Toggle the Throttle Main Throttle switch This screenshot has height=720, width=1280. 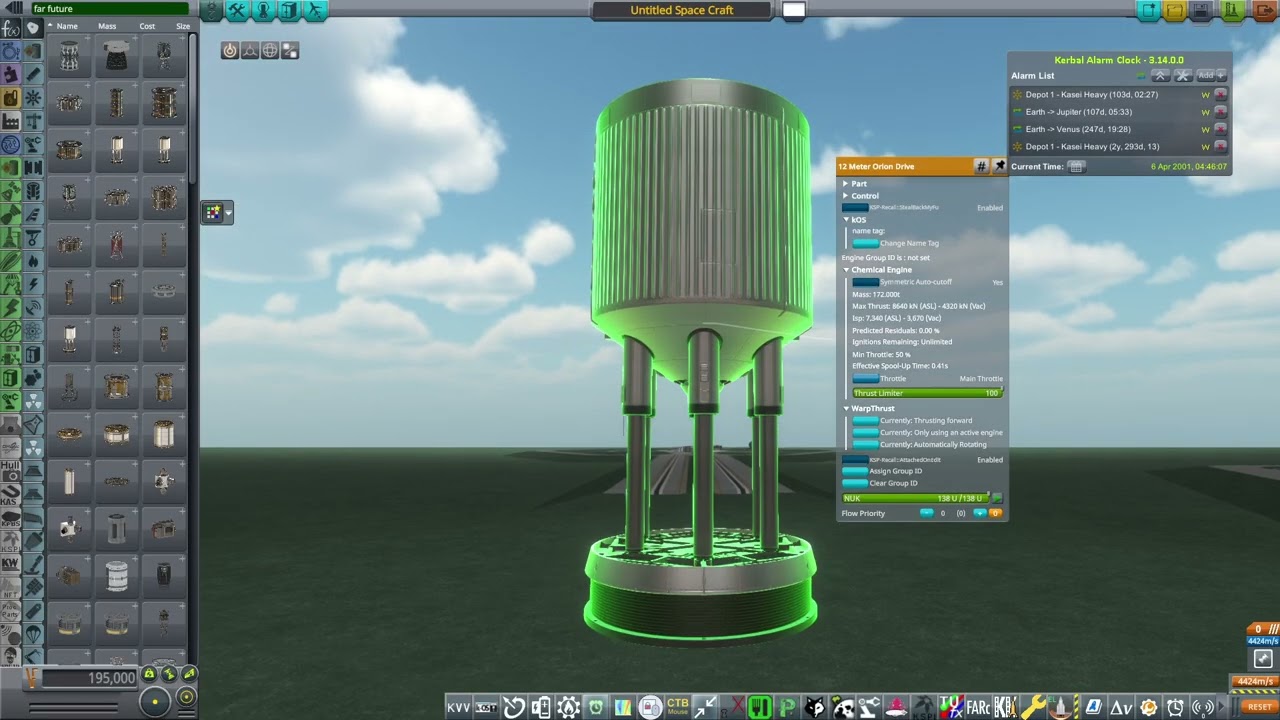(866, 379)
